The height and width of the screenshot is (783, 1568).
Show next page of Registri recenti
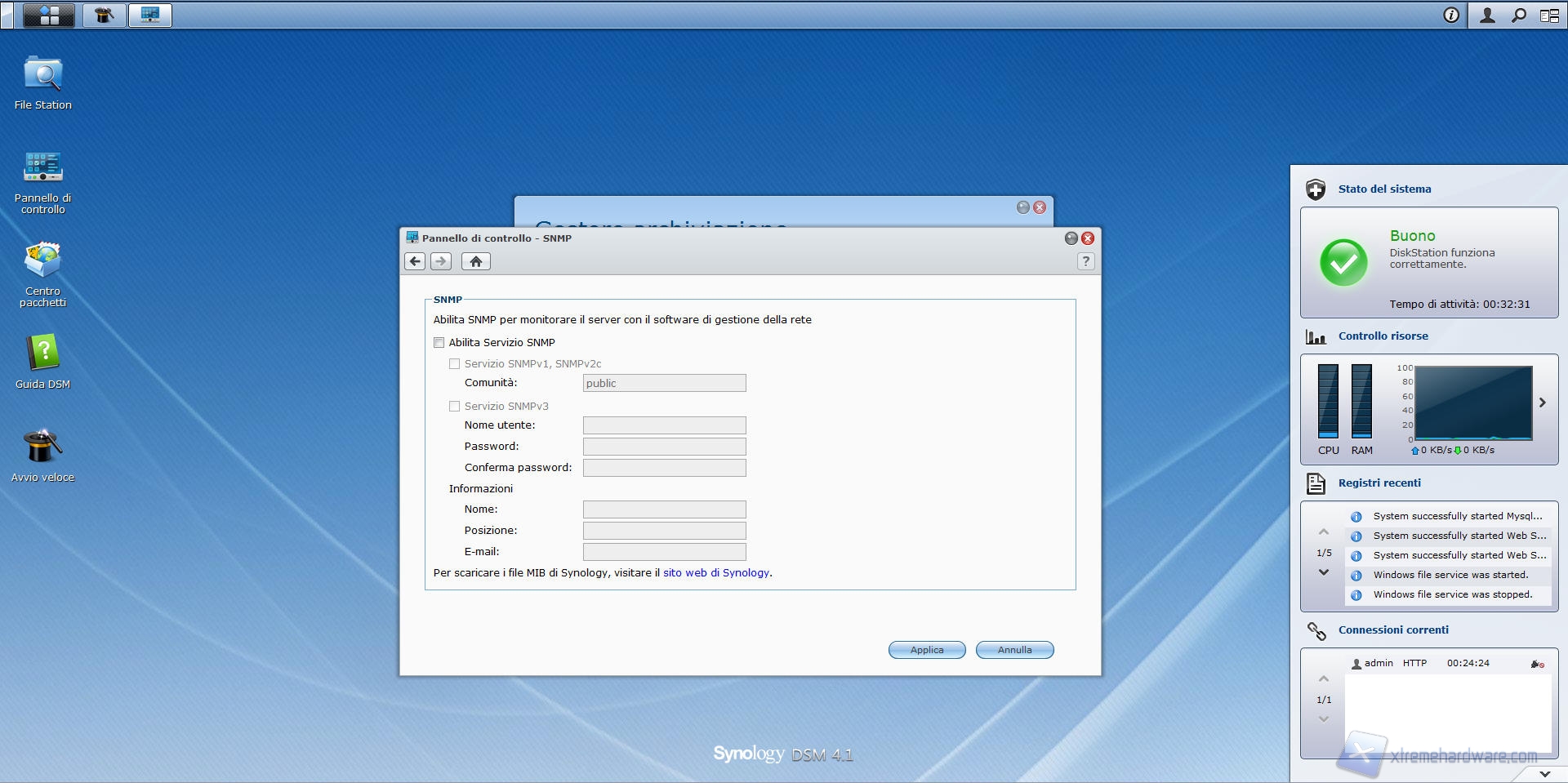pos(1324,572)
